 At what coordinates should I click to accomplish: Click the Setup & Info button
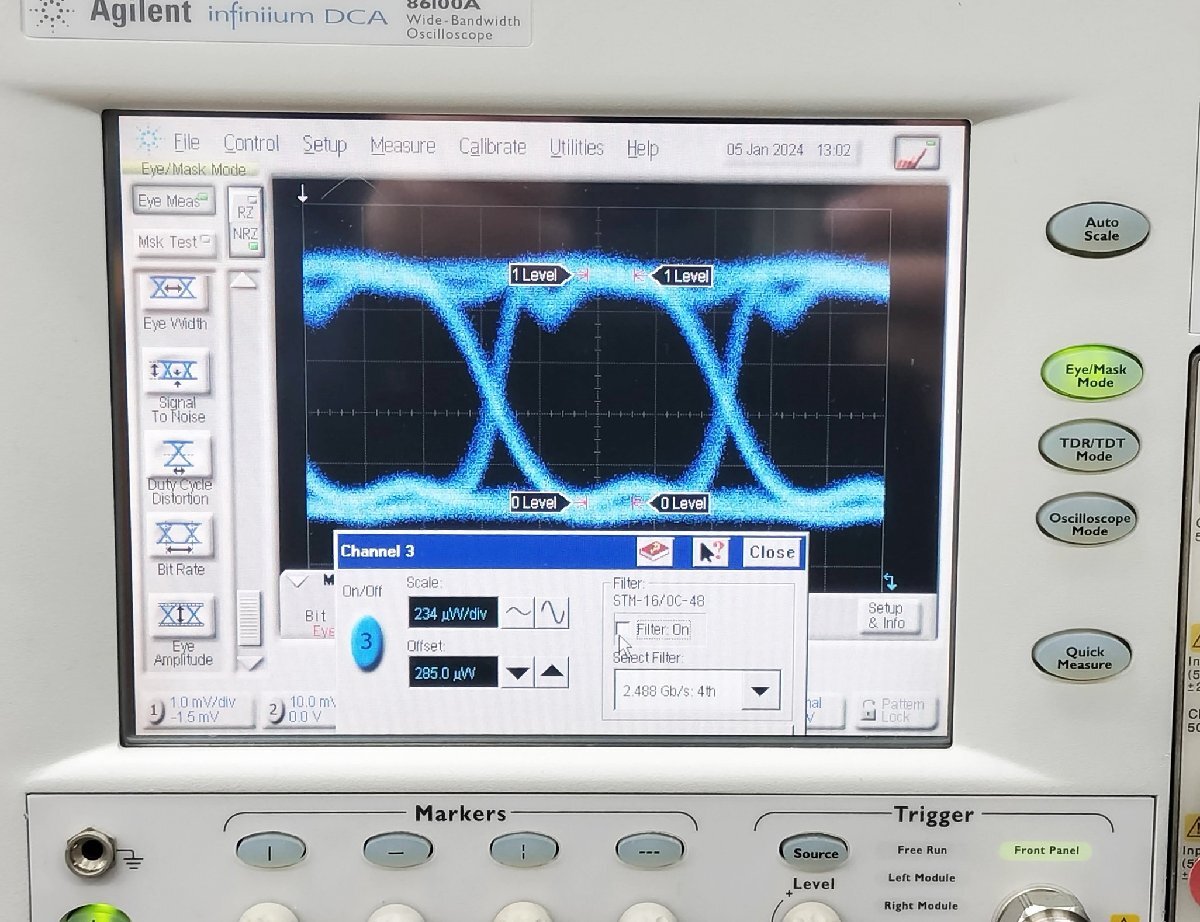[885, 615]
